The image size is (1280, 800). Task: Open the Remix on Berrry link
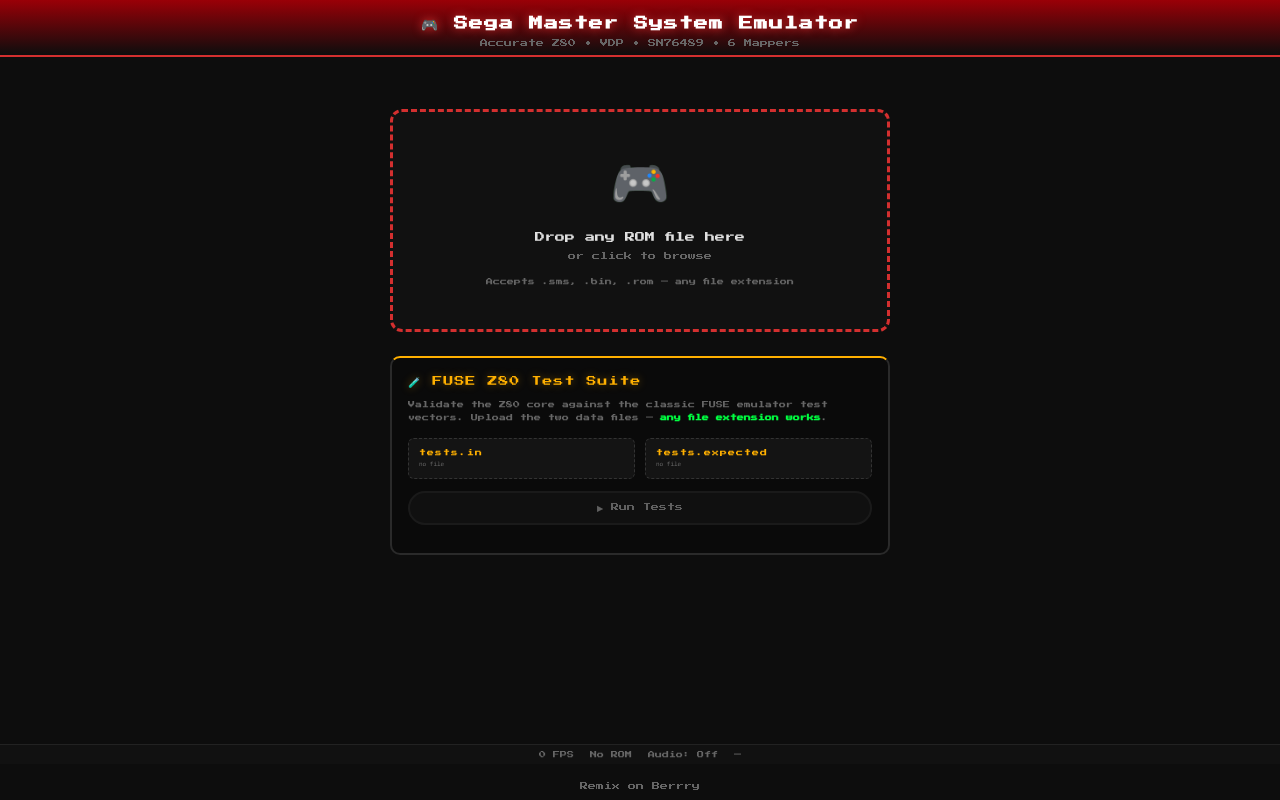click(x=640, y=786)
